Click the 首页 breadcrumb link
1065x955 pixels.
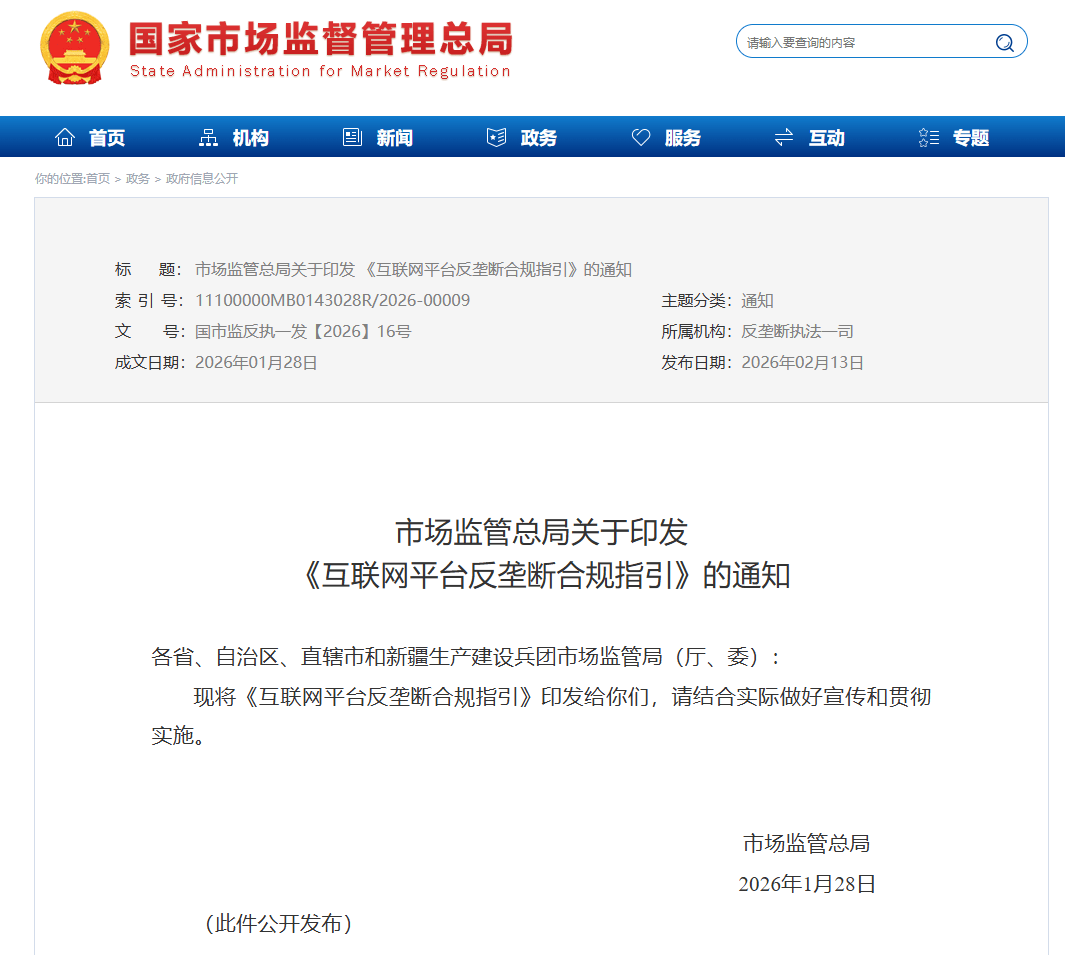click(98, 179)
